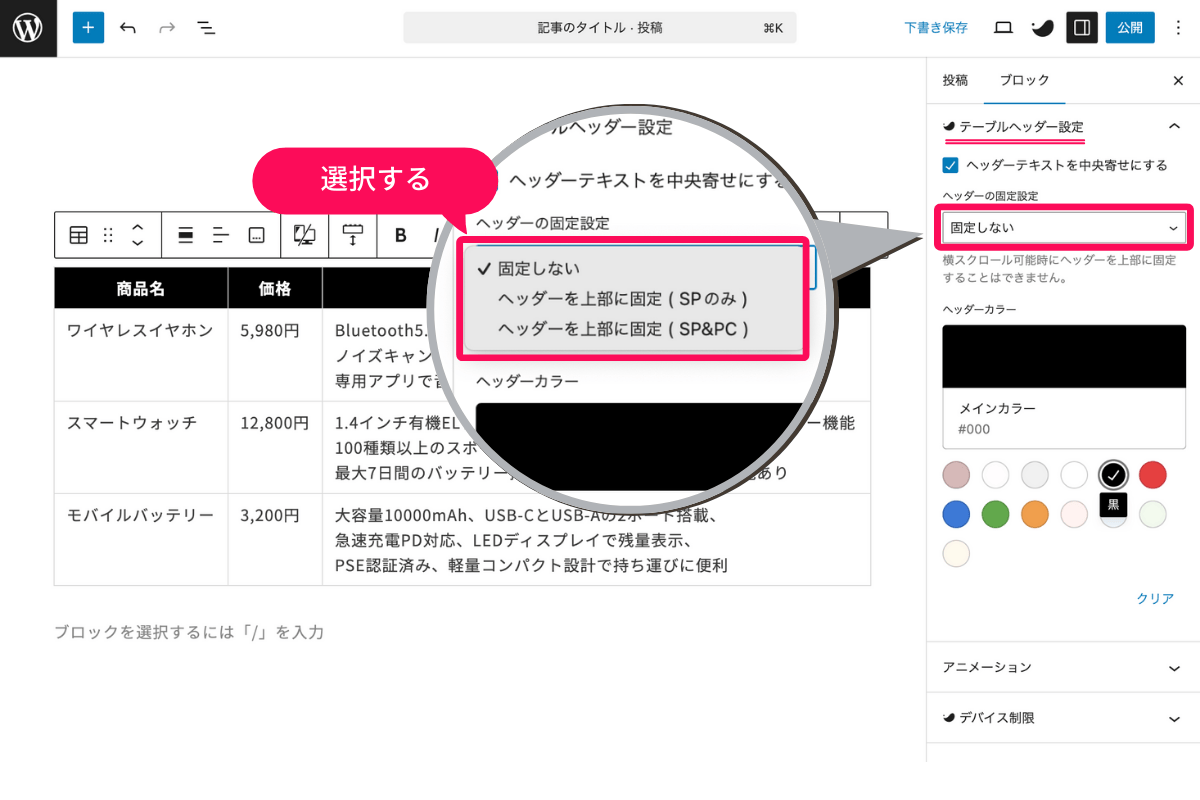
Task: Open the document list view icon
Action: pos(206,27)
